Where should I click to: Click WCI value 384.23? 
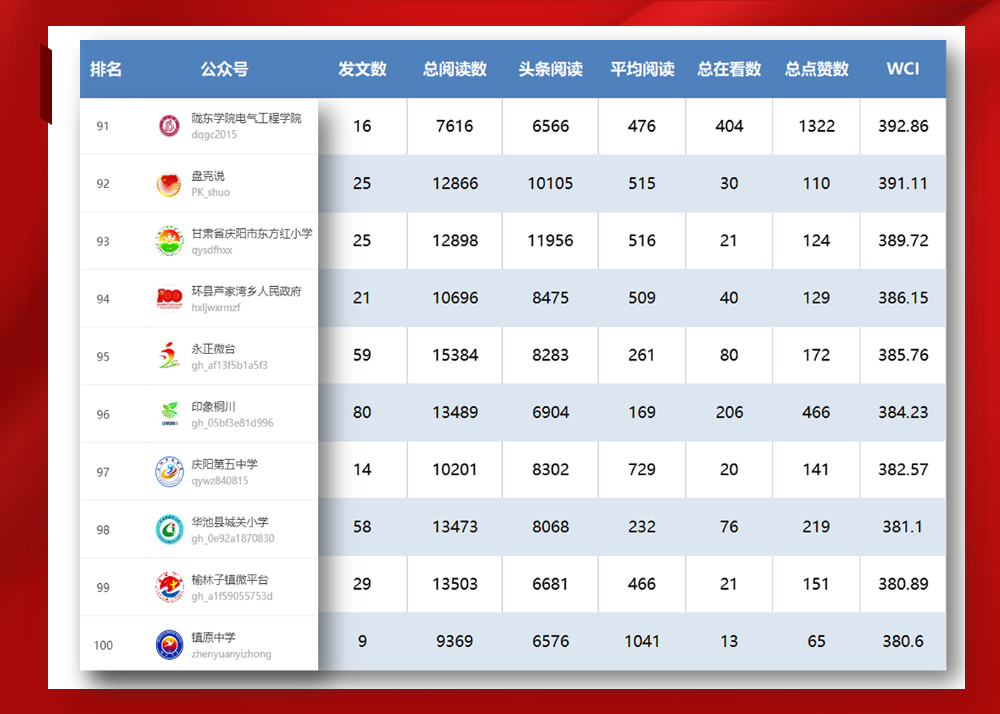903,412
